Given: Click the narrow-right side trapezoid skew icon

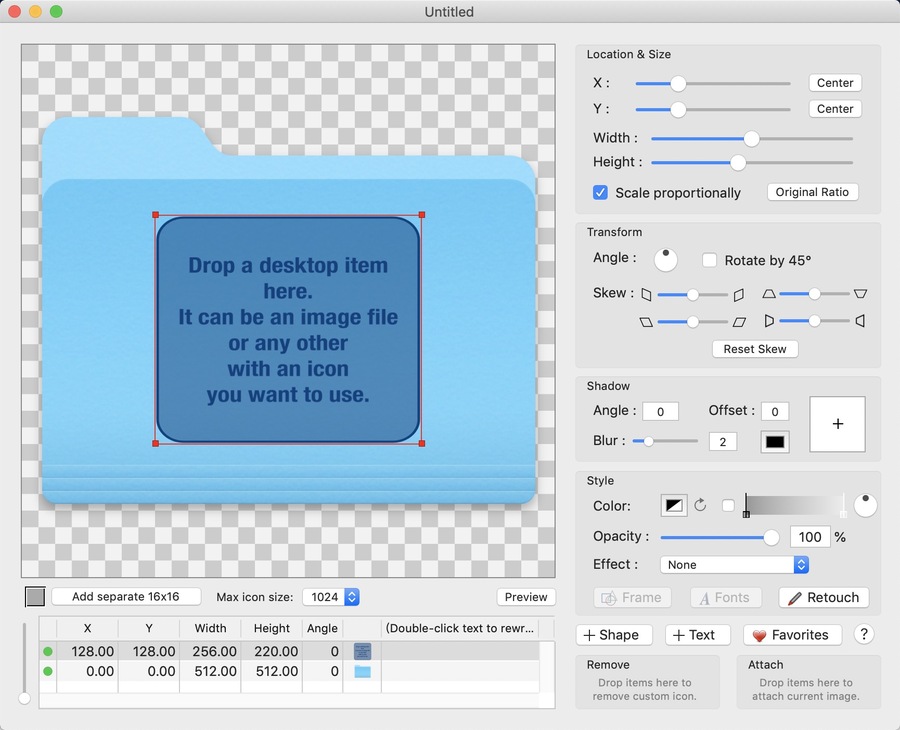Looking at the screenshot, I should point(769,321).
